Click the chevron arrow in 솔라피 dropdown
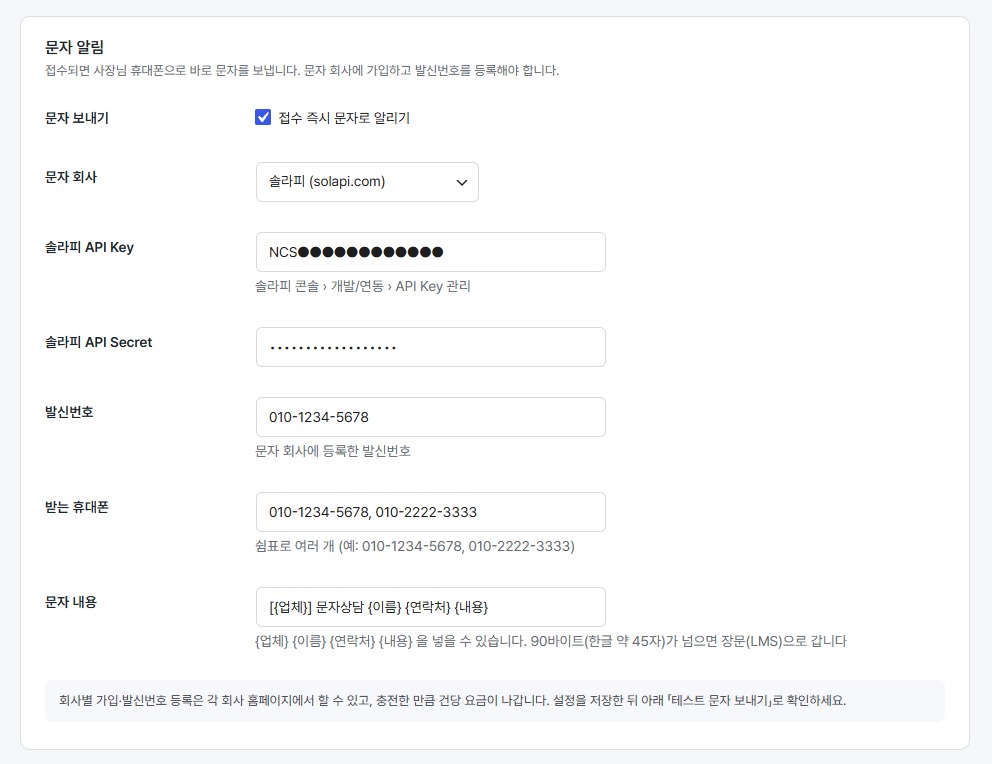This screenshot has height=764, width=992. pos(462,182)
